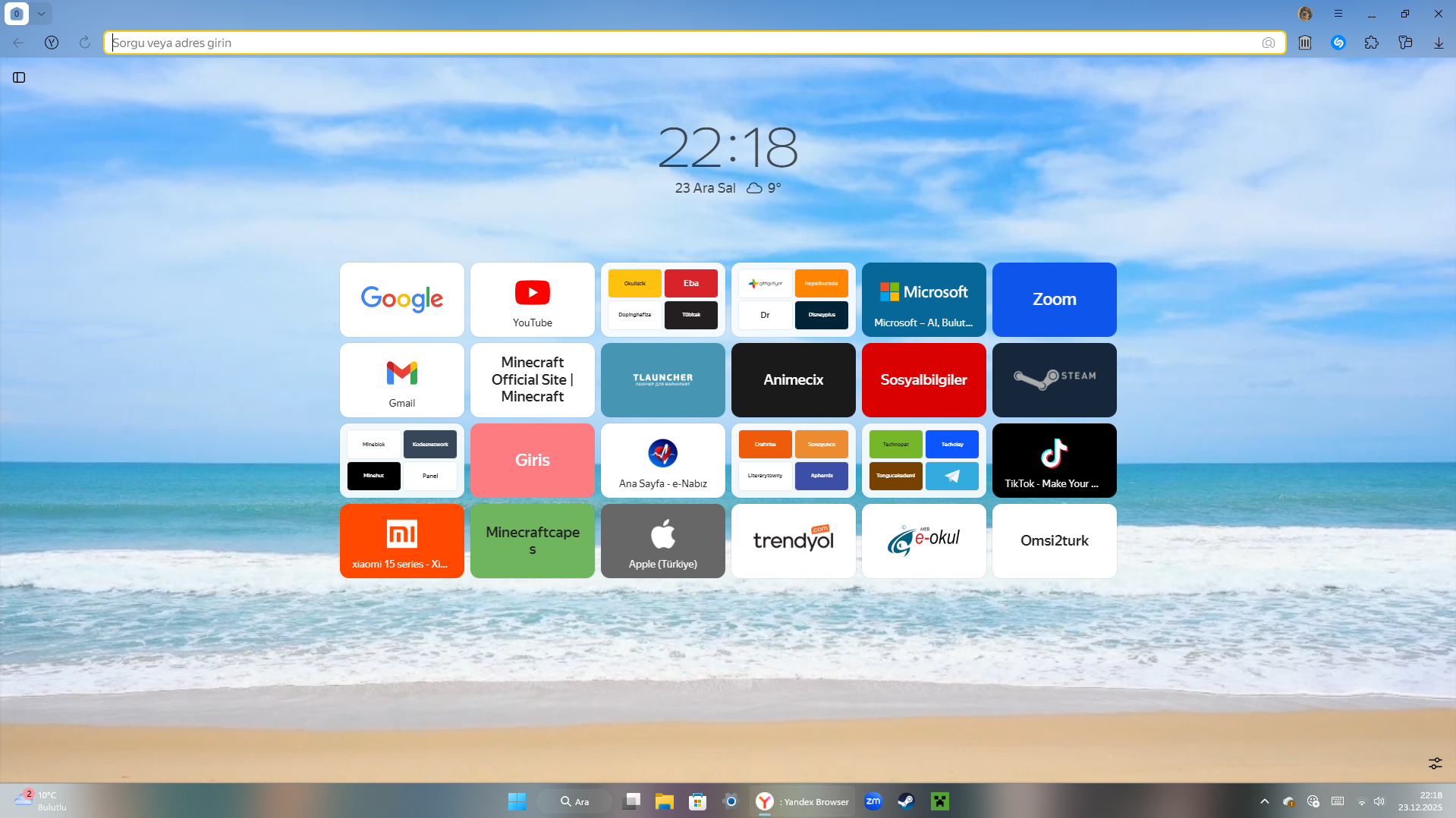This screenshot has height=818, width=1456.
Task: Click the weather 9° widget
Action: tap(764, 188)
